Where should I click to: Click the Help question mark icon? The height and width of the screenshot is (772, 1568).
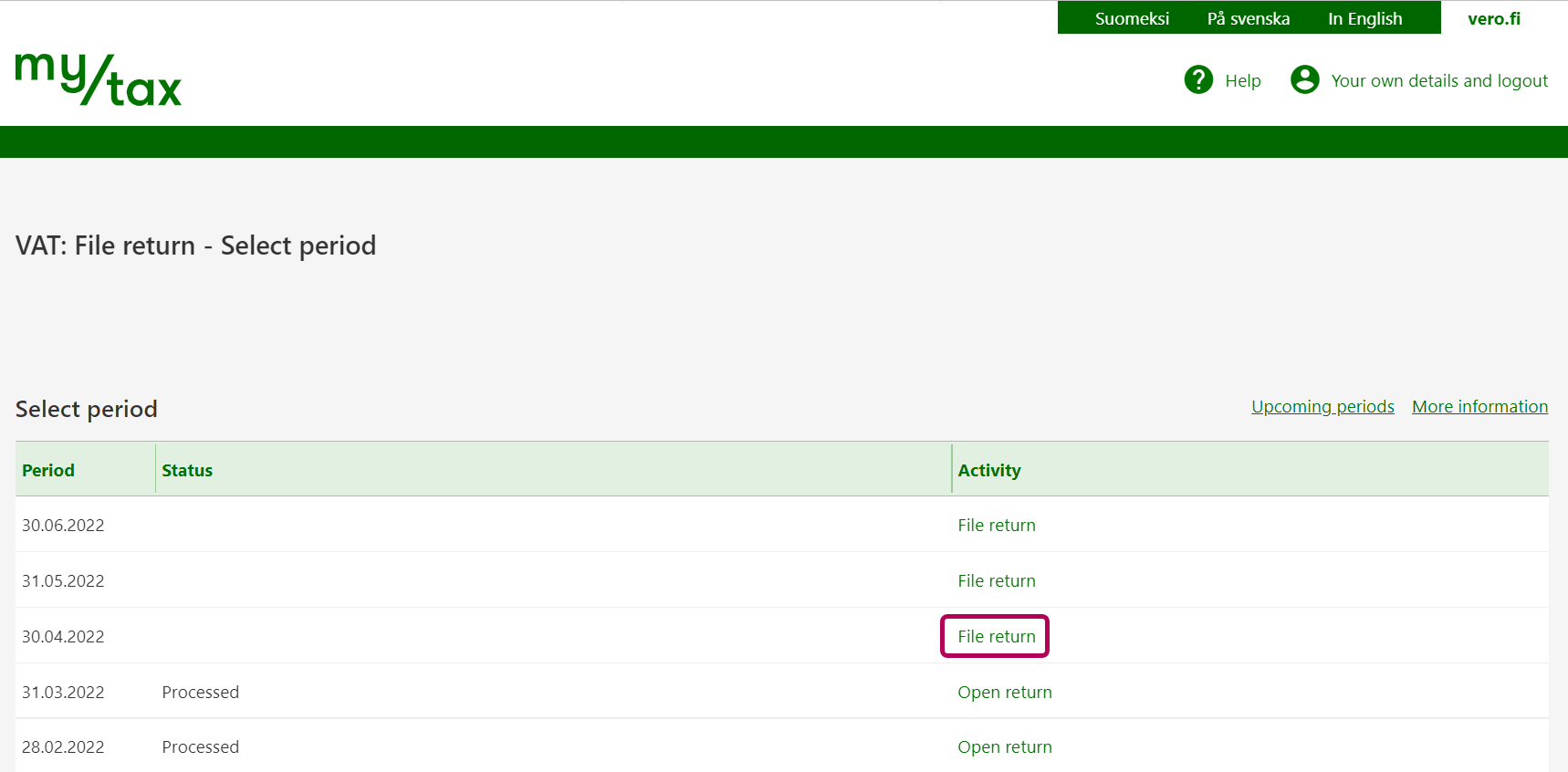coord(1198,80)
